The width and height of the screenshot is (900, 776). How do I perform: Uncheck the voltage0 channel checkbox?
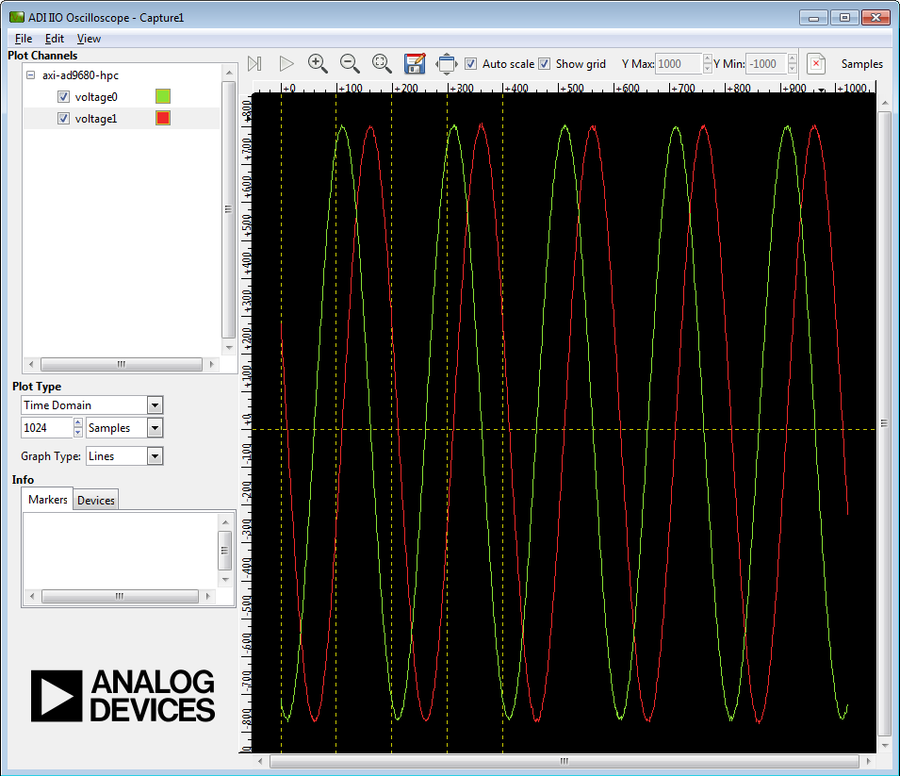pos(63,96)
